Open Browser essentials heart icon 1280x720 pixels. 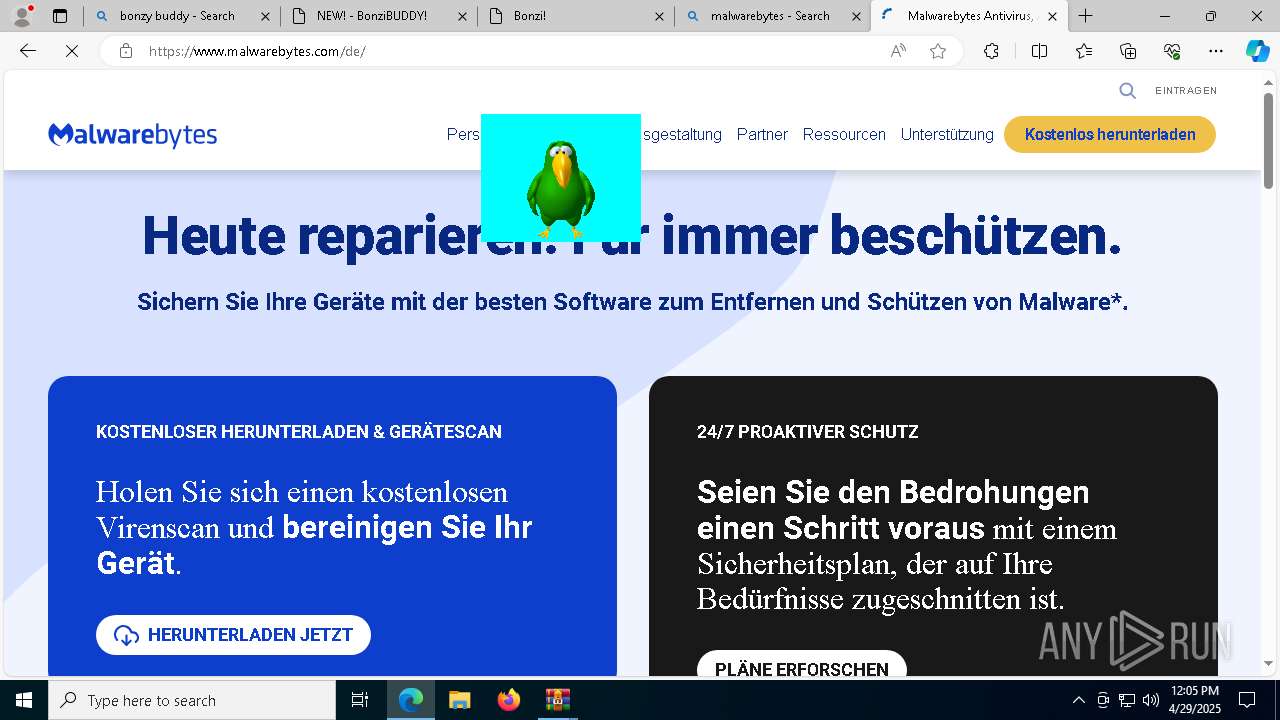pos(1172,51)
